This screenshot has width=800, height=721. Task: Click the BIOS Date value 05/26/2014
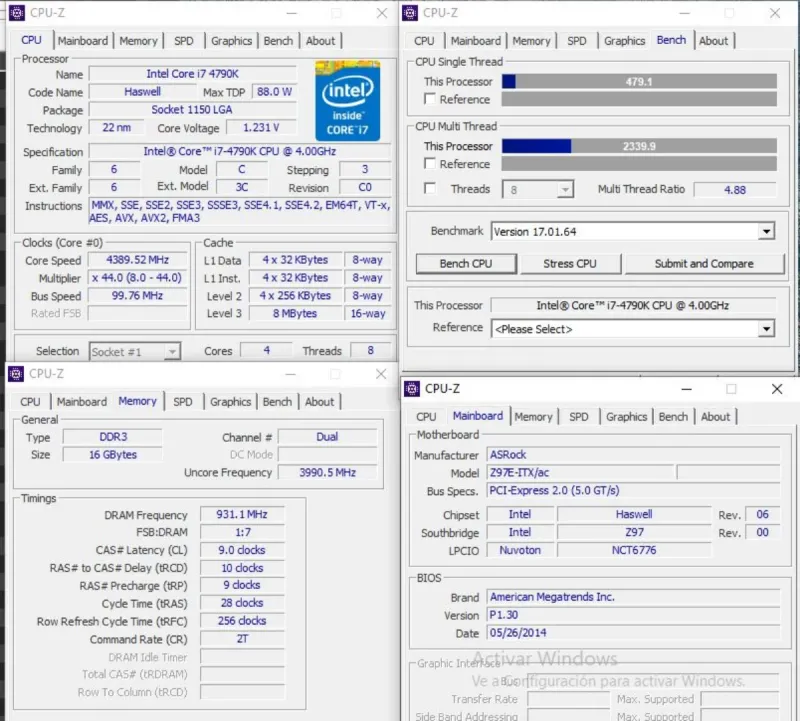pos(633,633)
